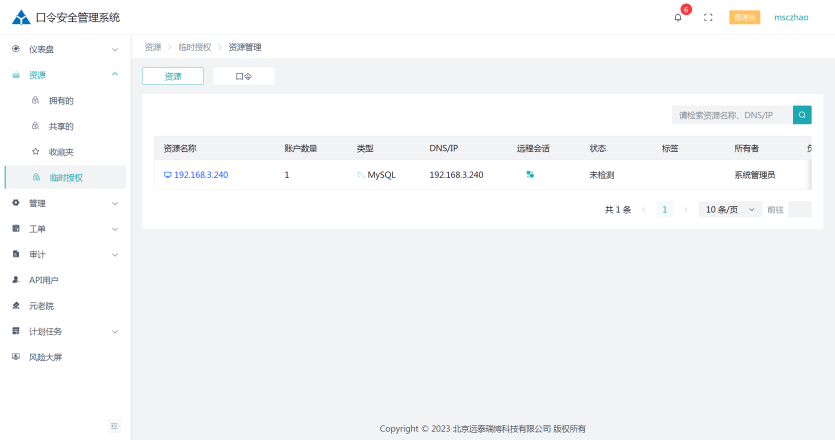Screen dimensions: 835x440
Task: Launch remote session icon for 192.168.3.240
Action: (530, 175)
